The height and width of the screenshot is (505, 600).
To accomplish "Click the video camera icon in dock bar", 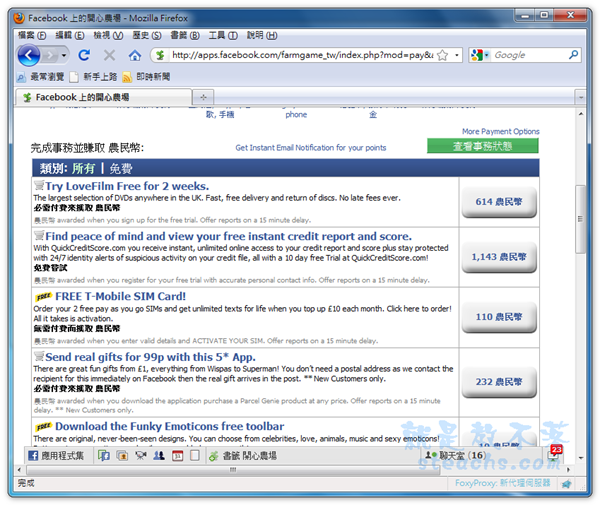I will coord(141,456).
